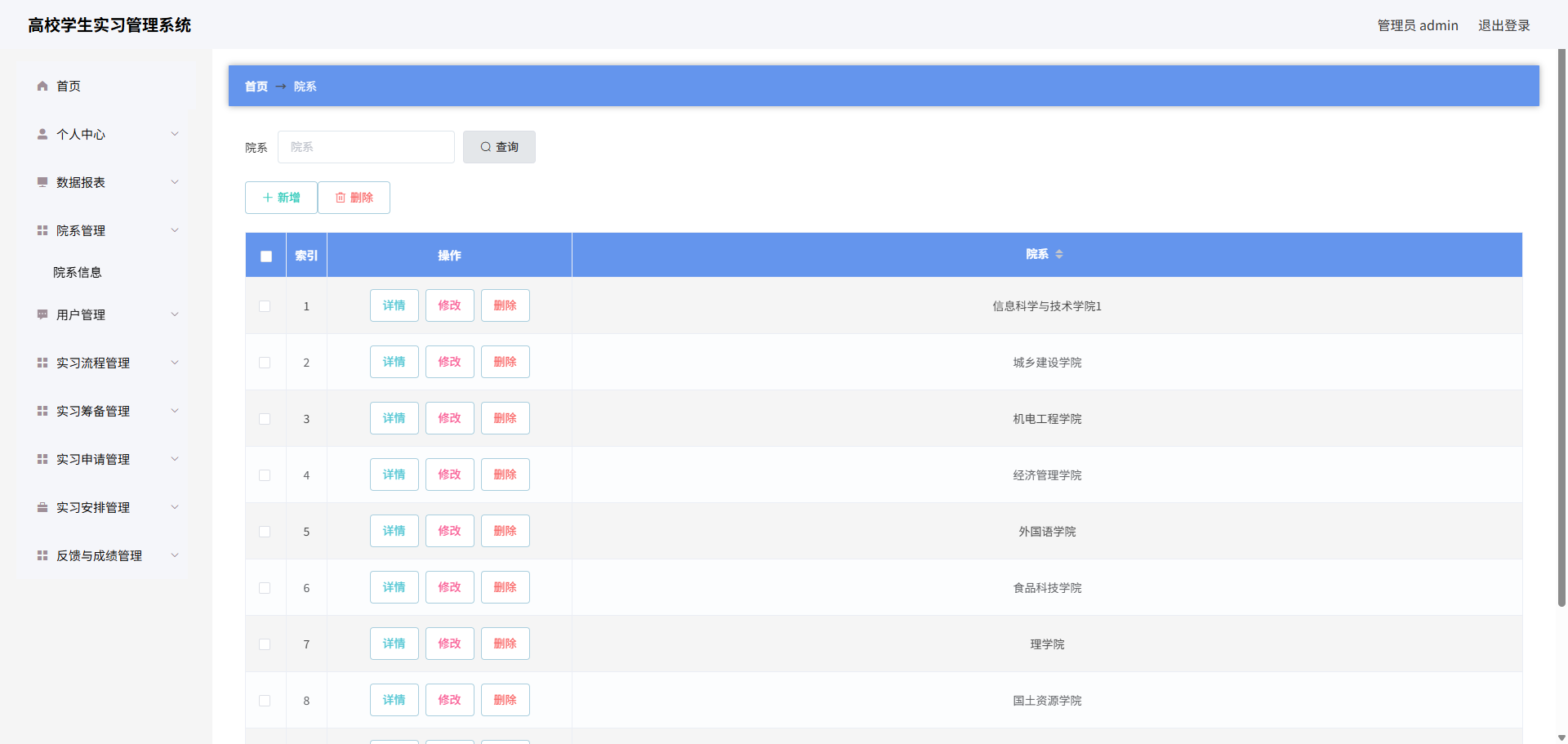This screenshot has width=1568, height=744.
Task: Toggle the select-all checkbox in table header
Action: coord(266,256)
